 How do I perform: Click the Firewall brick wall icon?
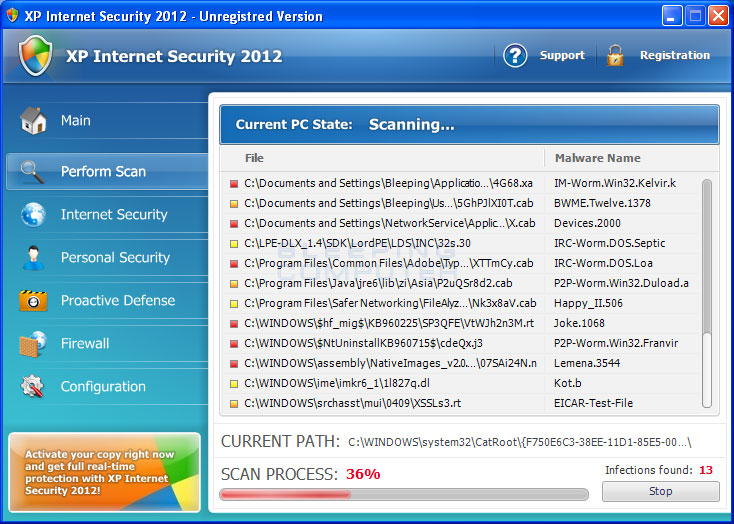coord(33,344)
